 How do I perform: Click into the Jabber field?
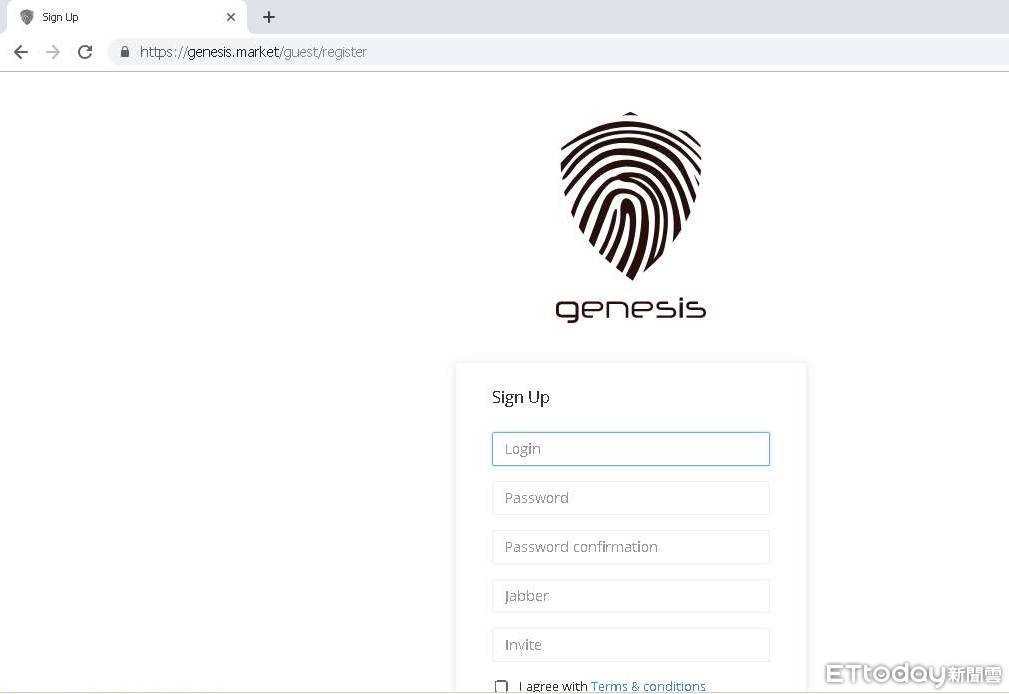(x=631, y=596)
